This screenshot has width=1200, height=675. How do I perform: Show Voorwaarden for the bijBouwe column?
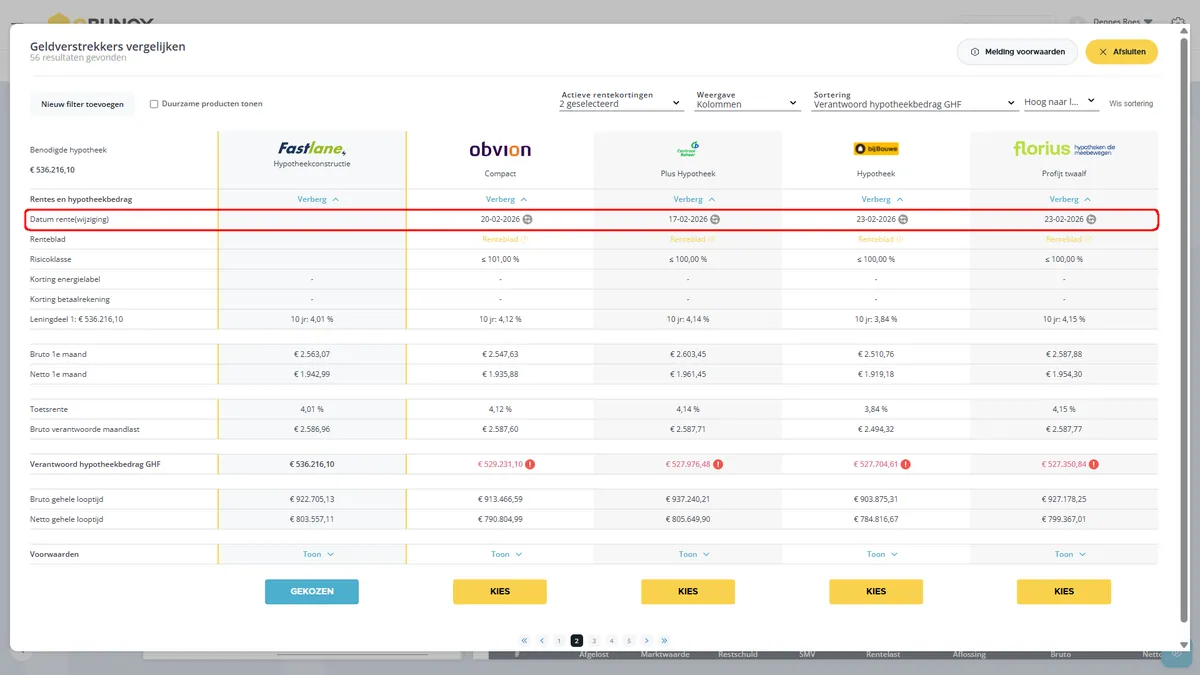(882, 554)
